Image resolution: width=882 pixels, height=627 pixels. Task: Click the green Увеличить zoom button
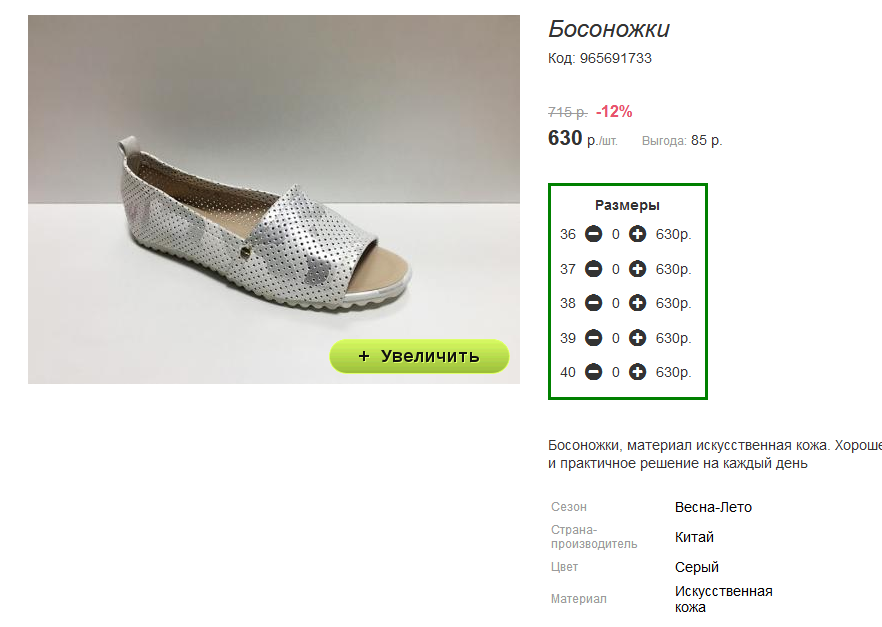tap(419, 356)
